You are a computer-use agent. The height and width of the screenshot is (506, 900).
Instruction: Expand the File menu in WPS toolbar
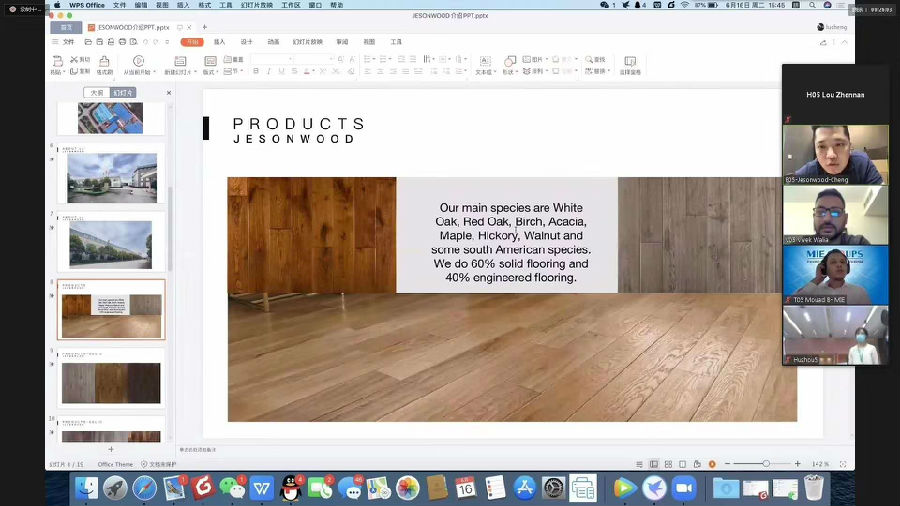66,42
